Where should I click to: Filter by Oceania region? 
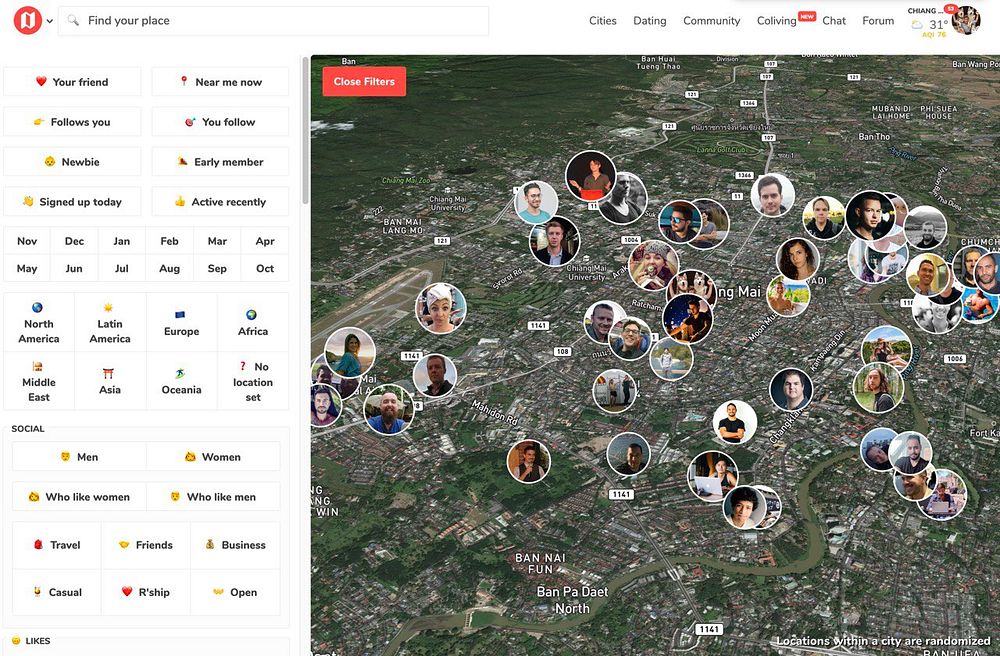[x=182, y=381]
